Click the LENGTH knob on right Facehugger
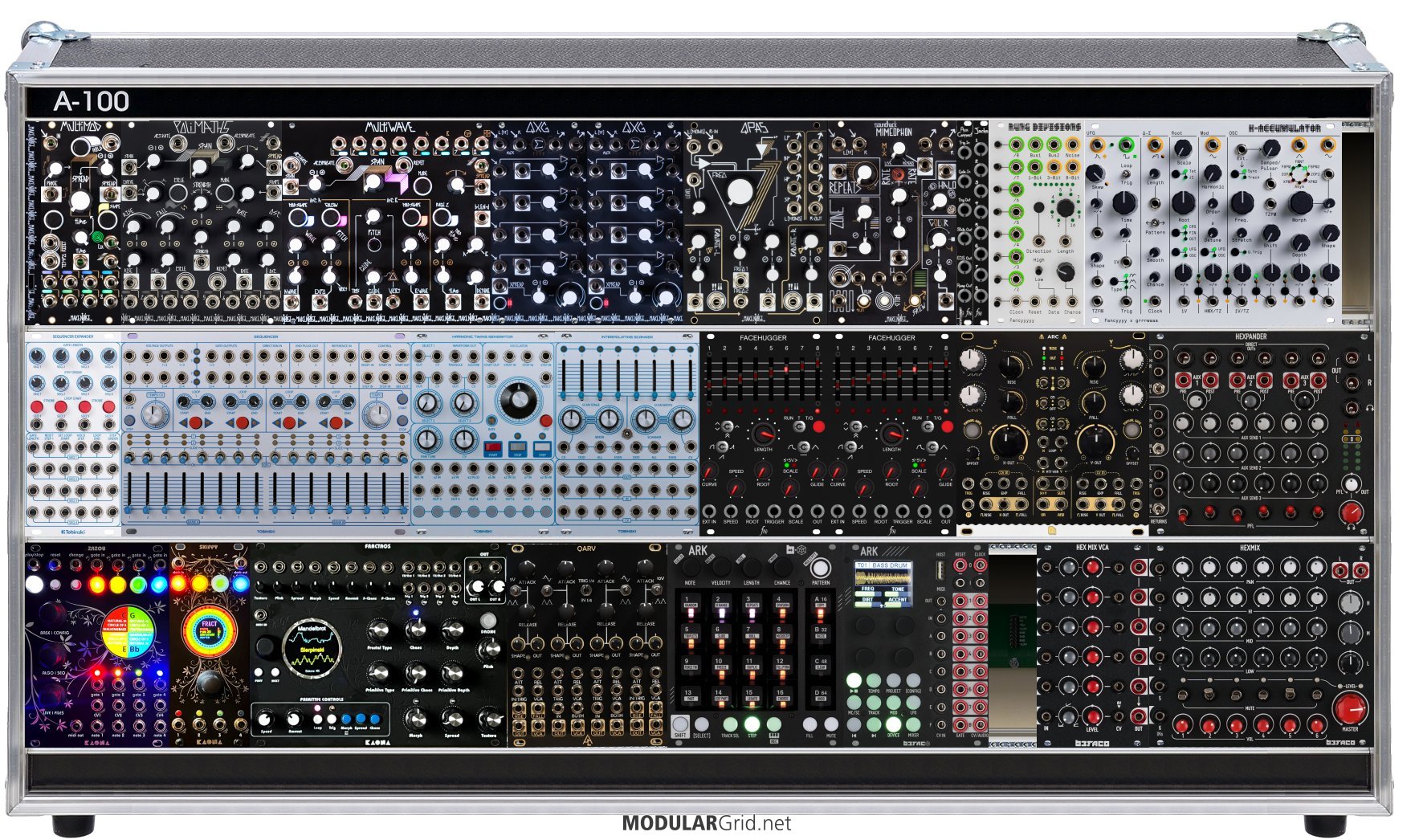1415x840 pixels. (x=891, y=434)
